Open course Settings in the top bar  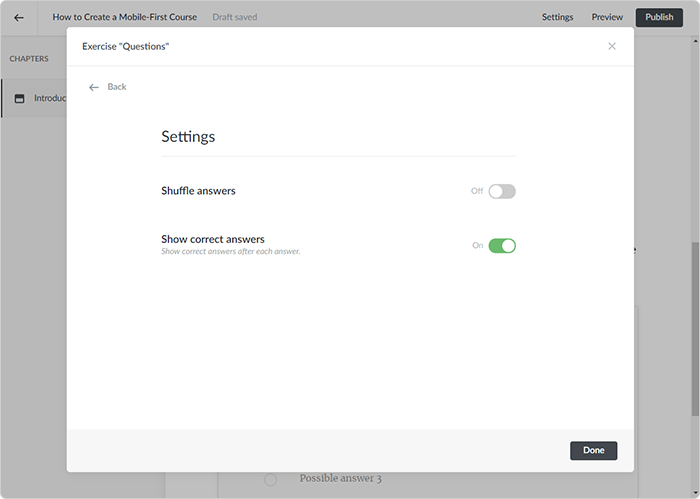coord(557,17)
